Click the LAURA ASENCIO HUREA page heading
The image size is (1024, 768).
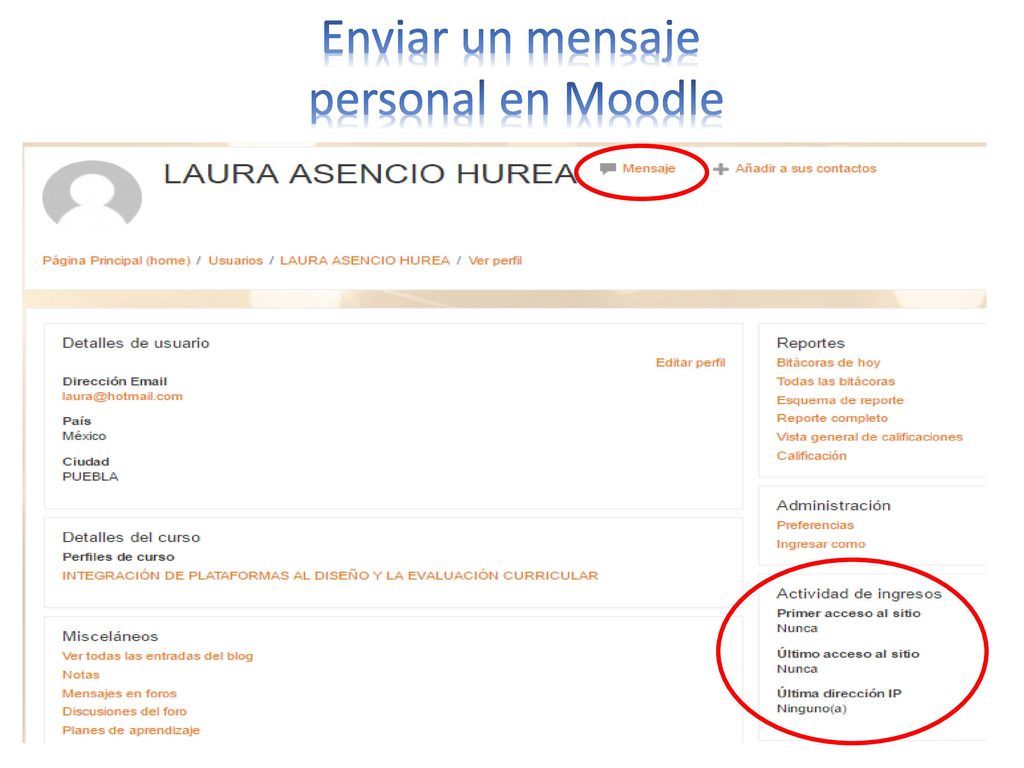coord(370,174)
